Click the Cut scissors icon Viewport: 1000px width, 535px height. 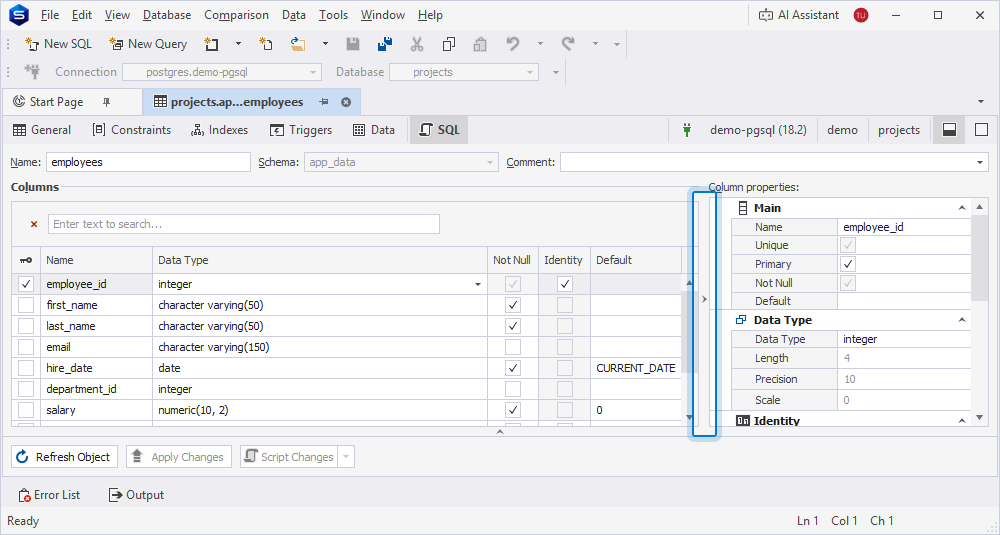[x=416, y=44]
